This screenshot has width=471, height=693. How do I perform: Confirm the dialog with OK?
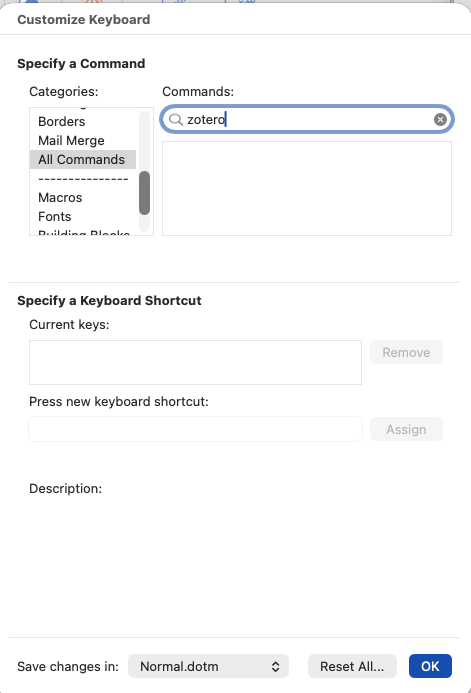point(430,666)
